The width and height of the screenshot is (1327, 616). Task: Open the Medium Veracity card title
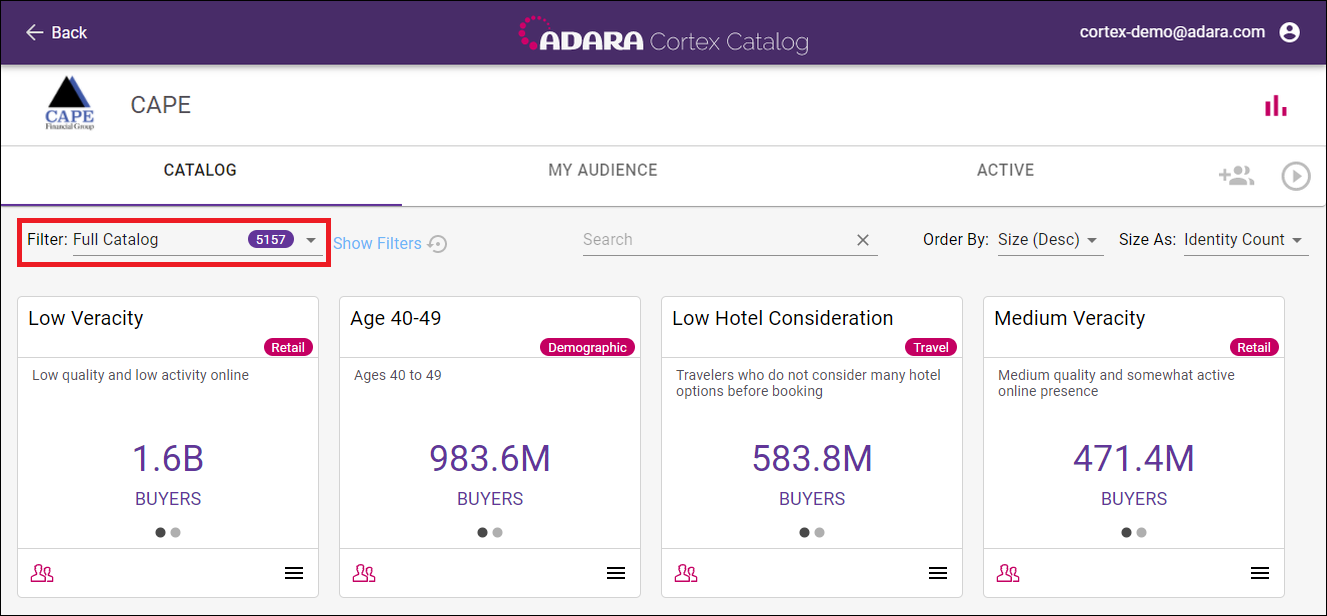click(x=1070, y=318)
